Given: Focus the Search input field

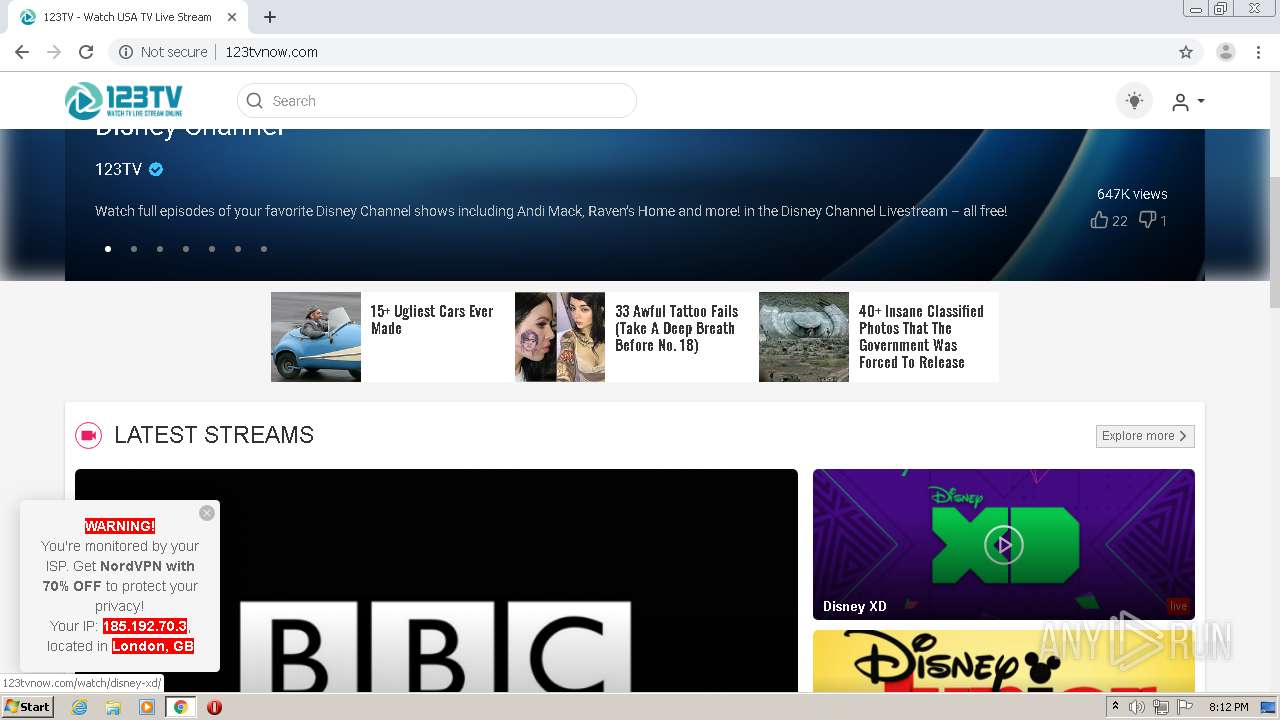Looking at the screenshot, I should [437, 101].
